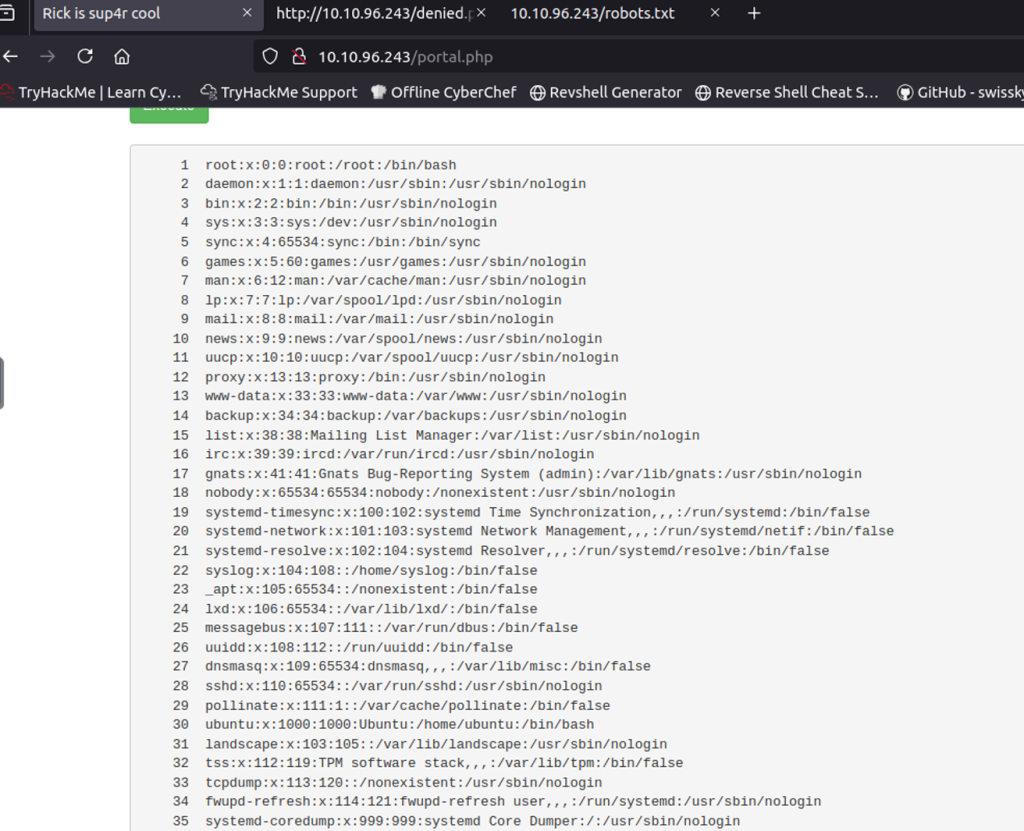Open the Reverse Shell Cheat Sheet bookmark
1024x831 pixels.
(x=788, y=92)
